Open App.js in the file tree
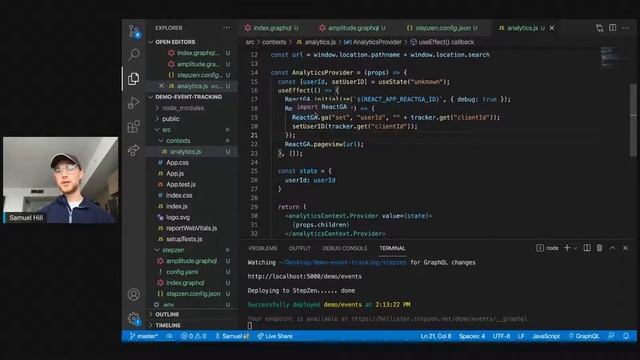The width and height of the screenshot is (640, 360). 175,173
